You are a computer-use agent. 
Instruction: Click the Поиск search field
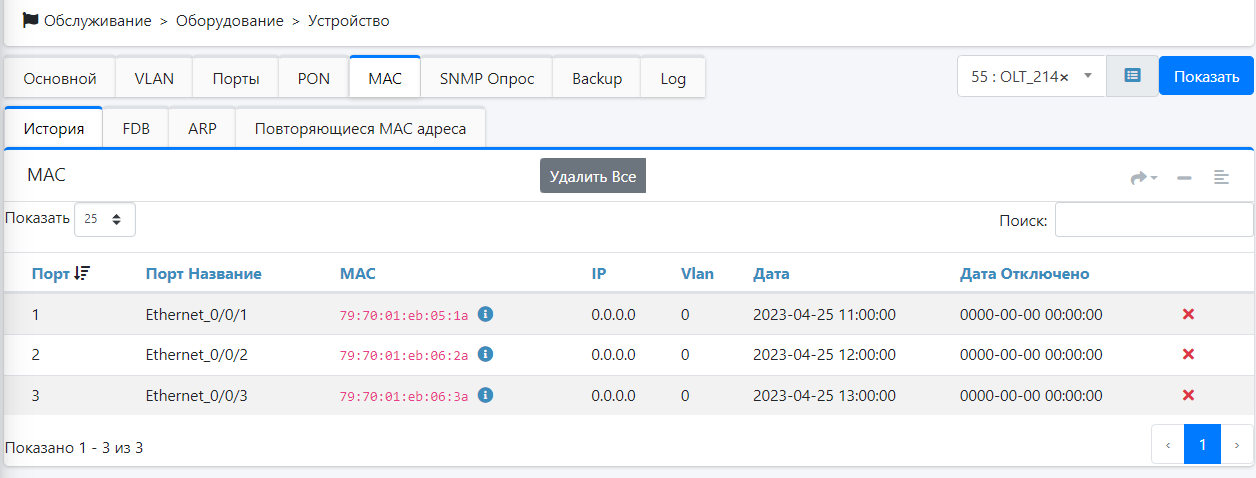point(1153,220)
